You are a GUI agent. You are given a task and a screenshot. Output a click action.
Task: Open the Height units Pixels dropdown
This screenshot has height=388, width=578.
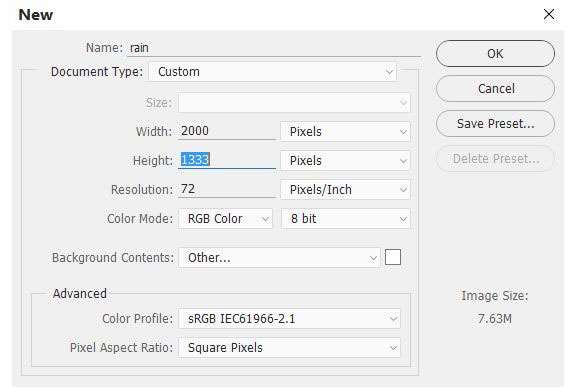pyautogui.click(x=345, y=161)
